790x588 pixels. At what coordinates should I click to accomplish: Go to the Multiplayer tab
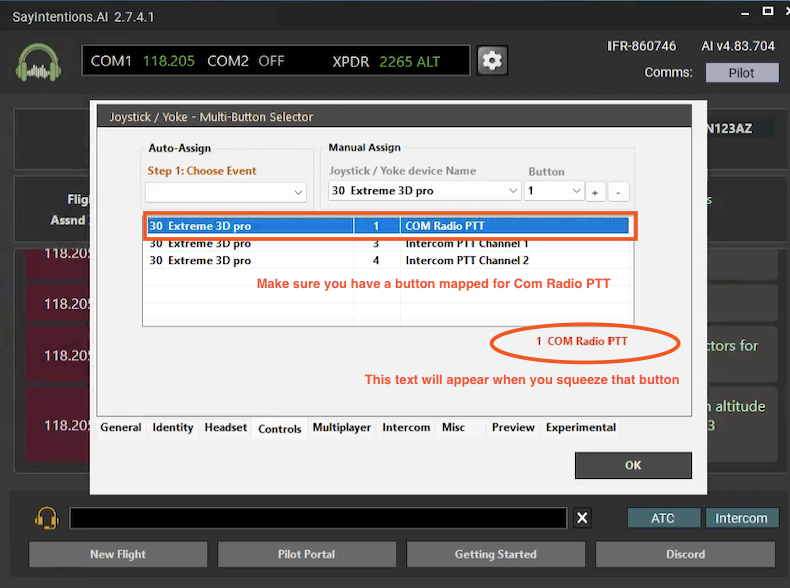click(x=342, y=427)
